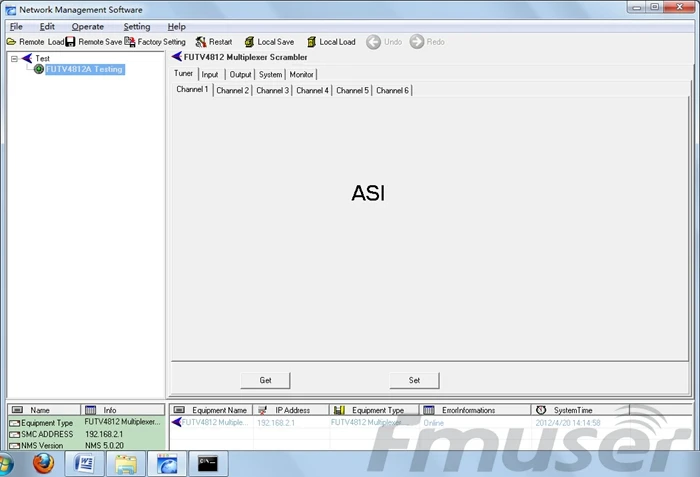Open the File menu
The width and height of the screenshot is (700, 477).
point(16,27)
